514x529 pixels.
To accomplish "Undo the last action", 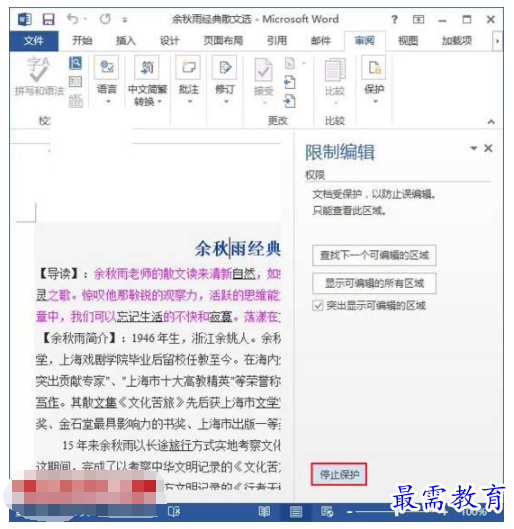I will coord(73,19).
